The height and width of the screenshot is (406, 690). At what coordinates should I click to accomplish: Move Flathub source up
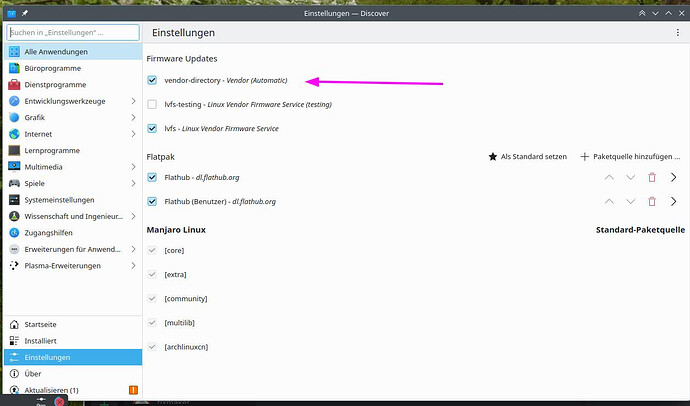pos(609,177)
